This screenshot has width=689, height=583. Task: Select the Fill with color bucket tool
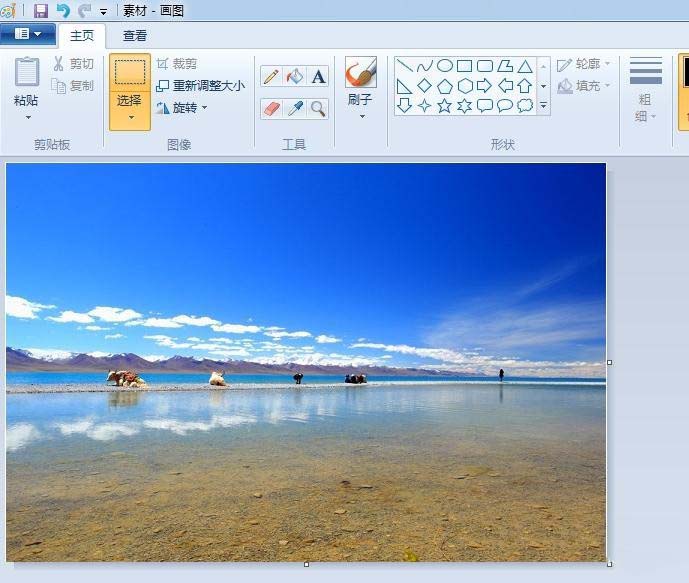coord(295,76)
